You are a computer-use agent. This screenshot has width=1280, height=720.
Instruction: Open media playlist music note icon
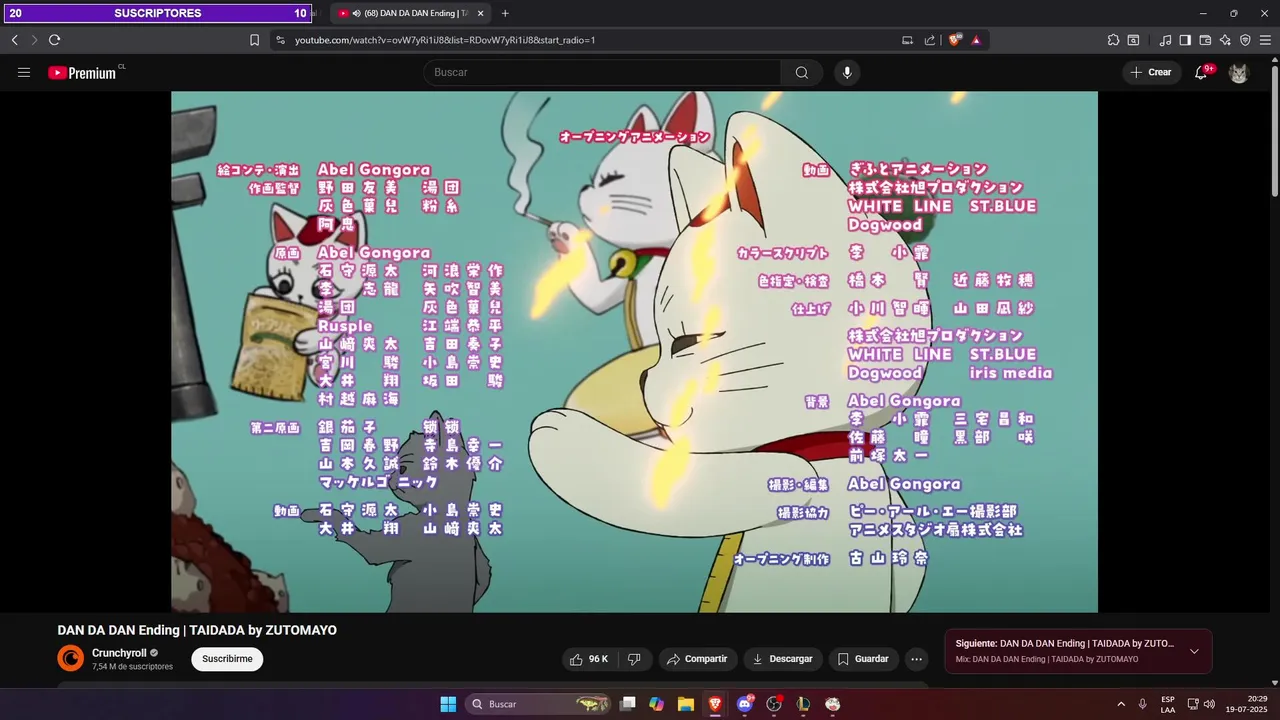[1165, 40]
